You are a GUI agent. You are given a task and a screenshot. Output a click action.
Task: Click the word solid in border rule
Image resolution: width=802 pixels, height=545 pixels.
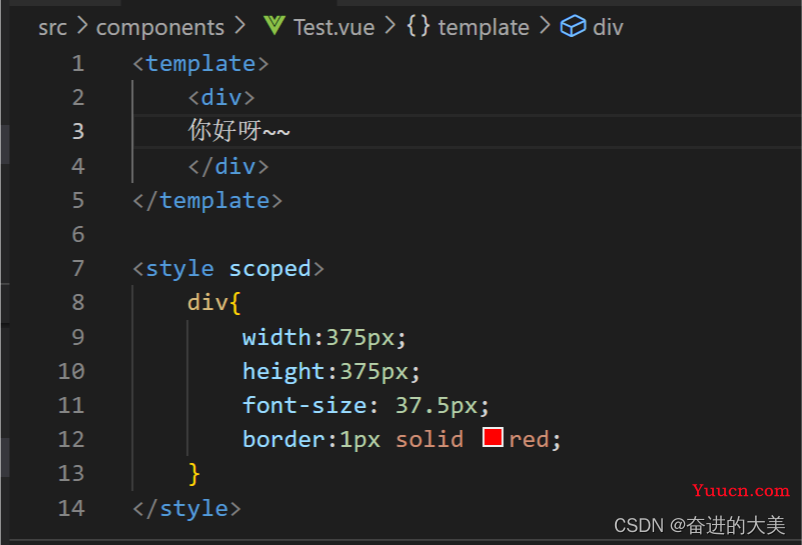[x=430, y=440]
